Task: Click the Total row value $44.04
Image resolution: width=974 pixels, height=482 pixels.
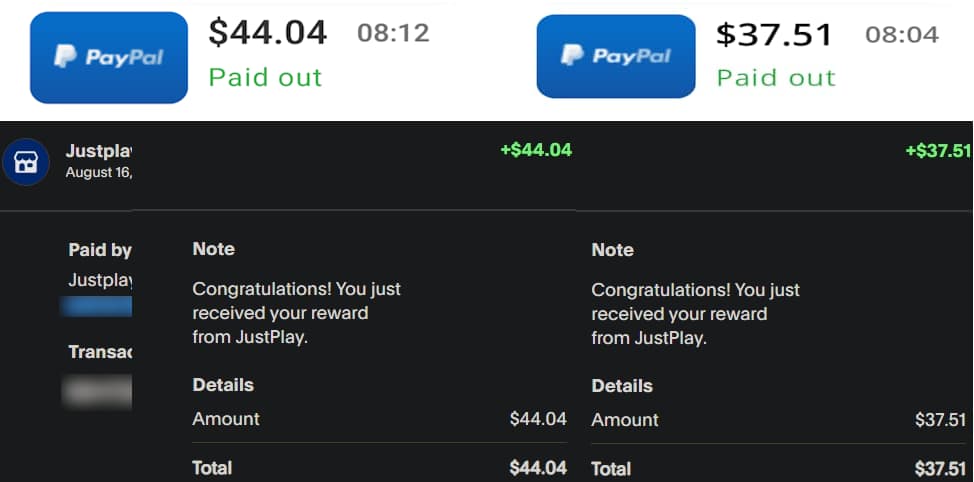Action: pyautogui.click(x=538, y=468)
